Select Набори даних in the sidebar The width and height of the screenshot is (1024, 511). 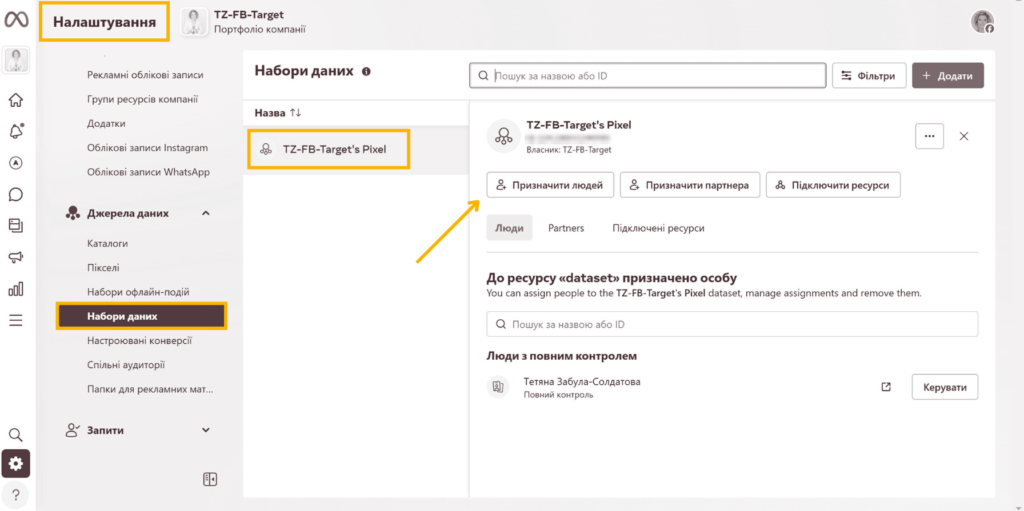(142, 316)
